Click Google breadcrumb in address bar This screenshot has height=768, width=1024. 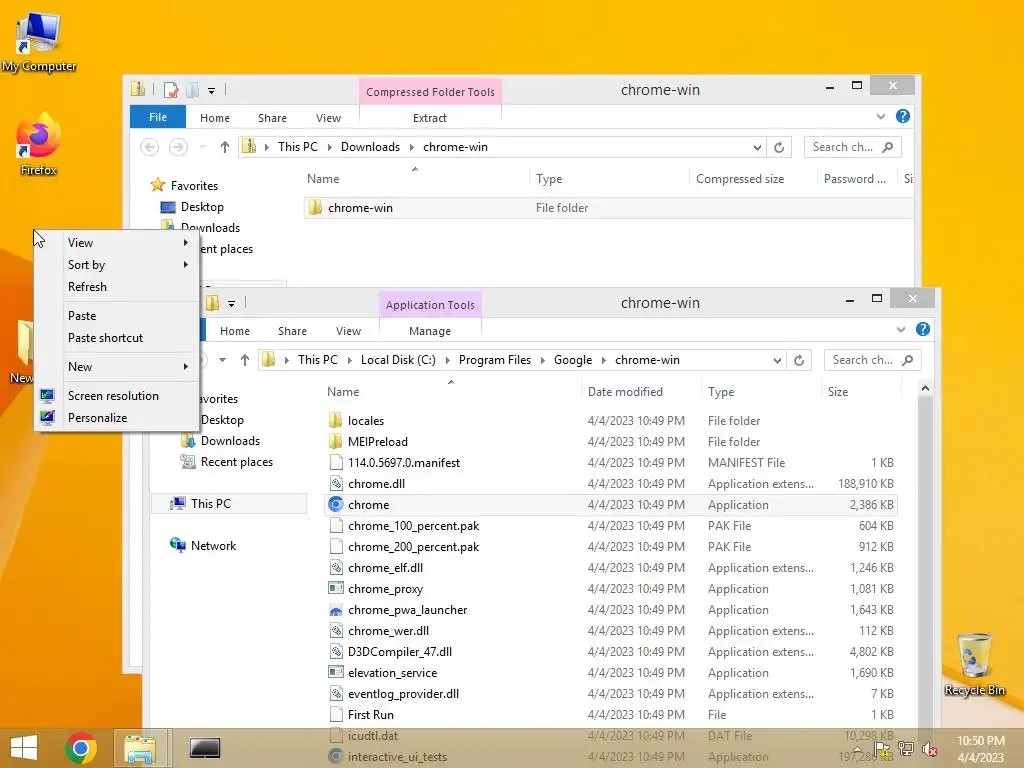click(573, 360)
